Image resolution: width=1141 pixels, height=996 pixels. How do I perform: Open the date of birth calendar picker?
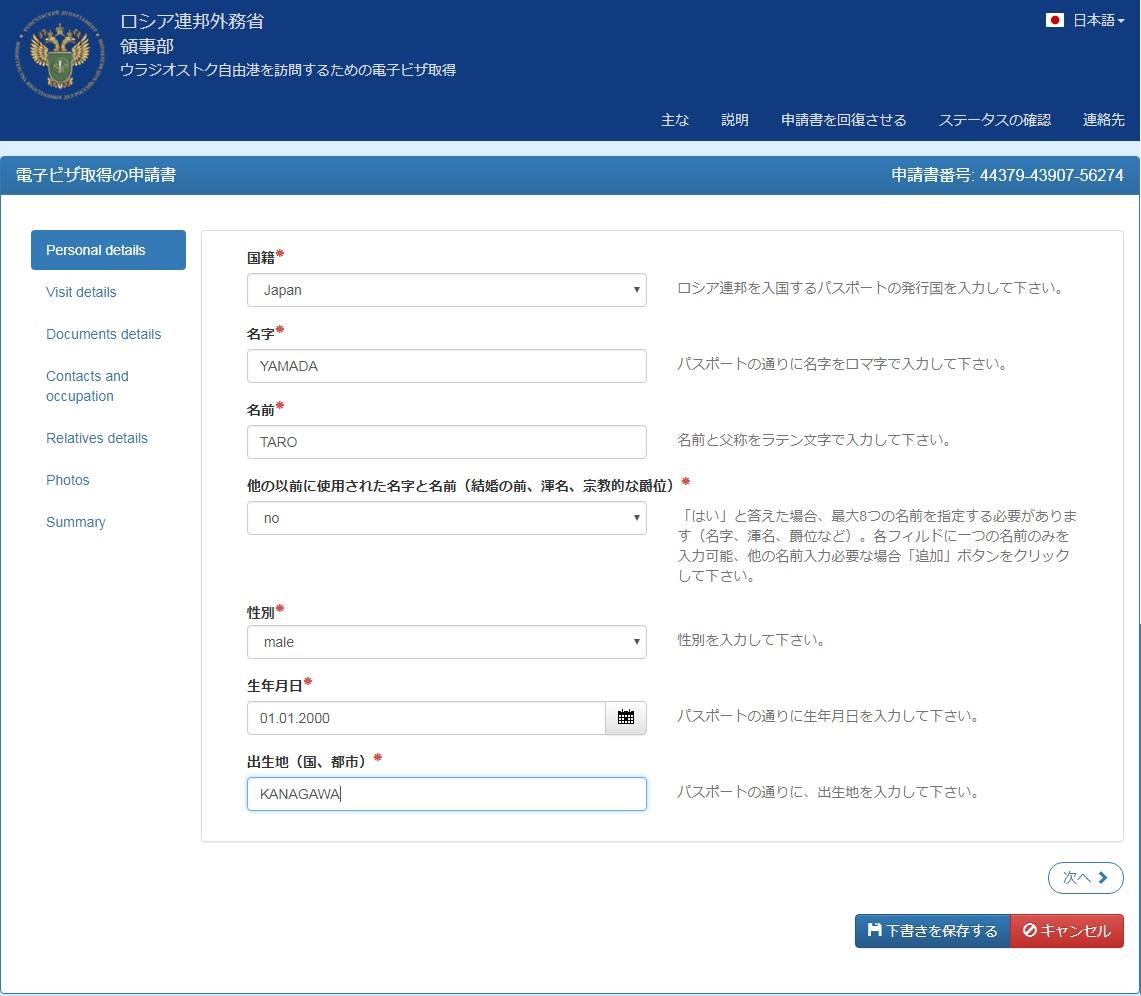[626, 718]
